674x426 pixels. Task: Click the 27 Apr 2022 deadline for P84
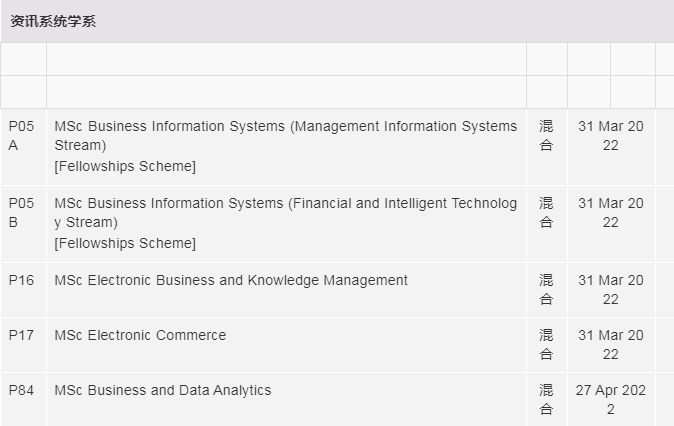[610, 399]
